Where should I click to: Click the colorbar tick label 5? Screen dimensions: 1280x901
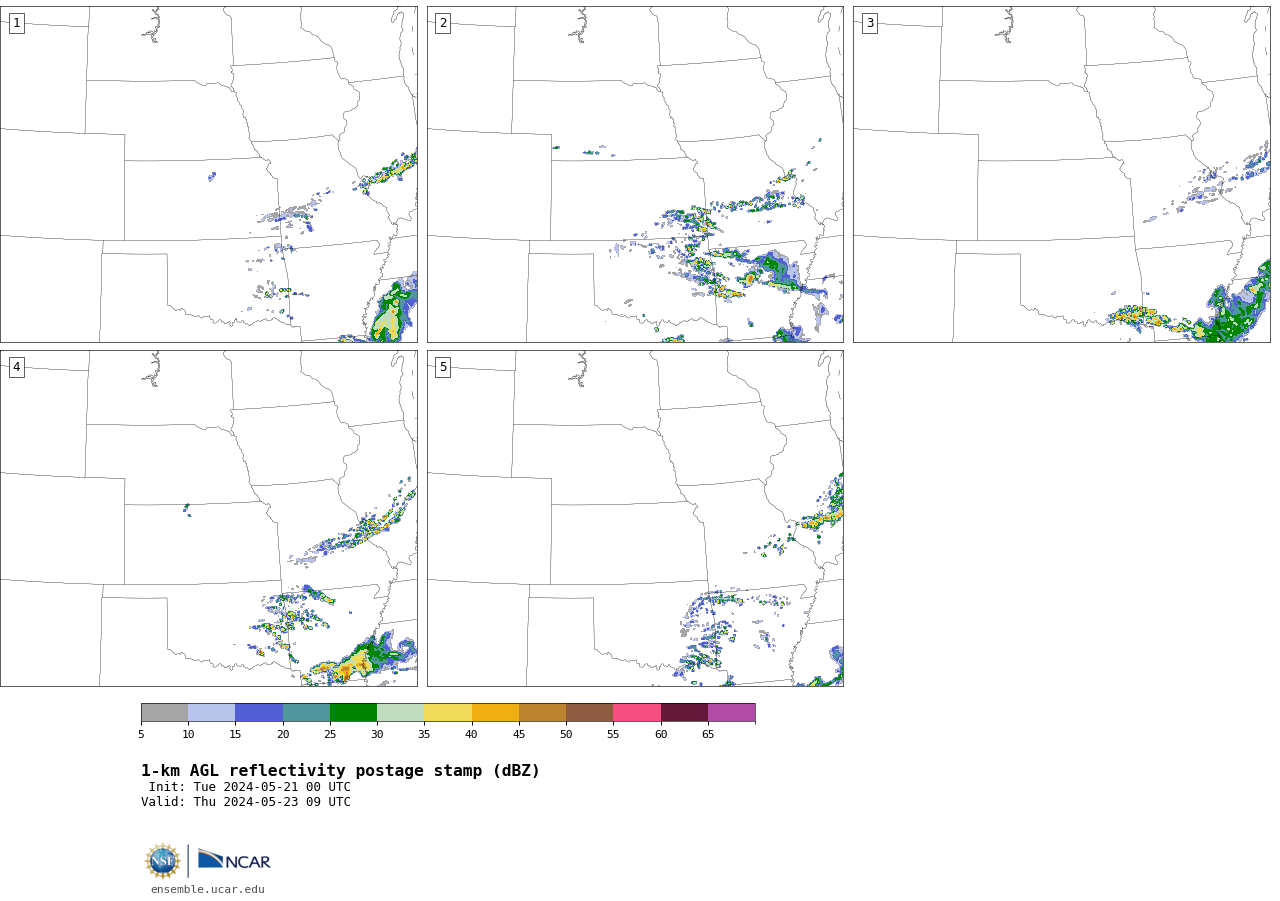[x=141, y=734]
